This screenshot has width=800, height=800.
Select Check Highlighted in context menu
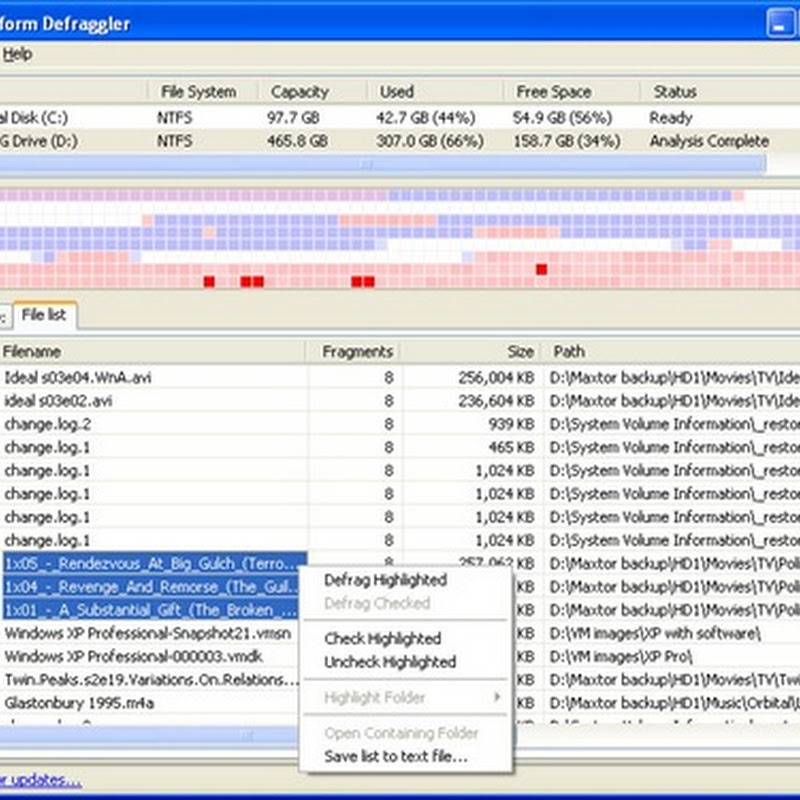pos(383,638)
